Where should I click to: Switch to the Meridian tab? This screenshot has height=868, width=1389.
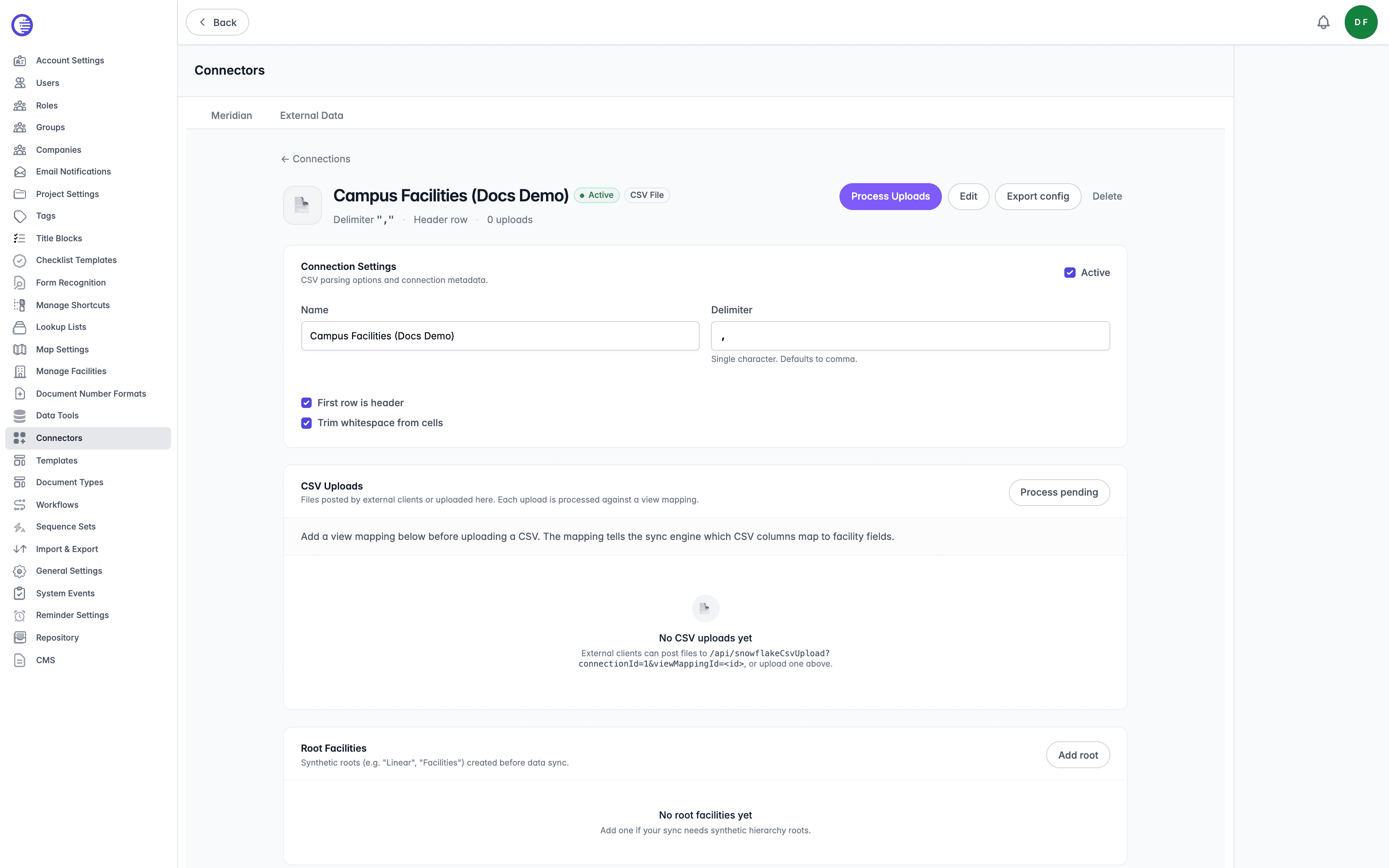tap(231, 115)
